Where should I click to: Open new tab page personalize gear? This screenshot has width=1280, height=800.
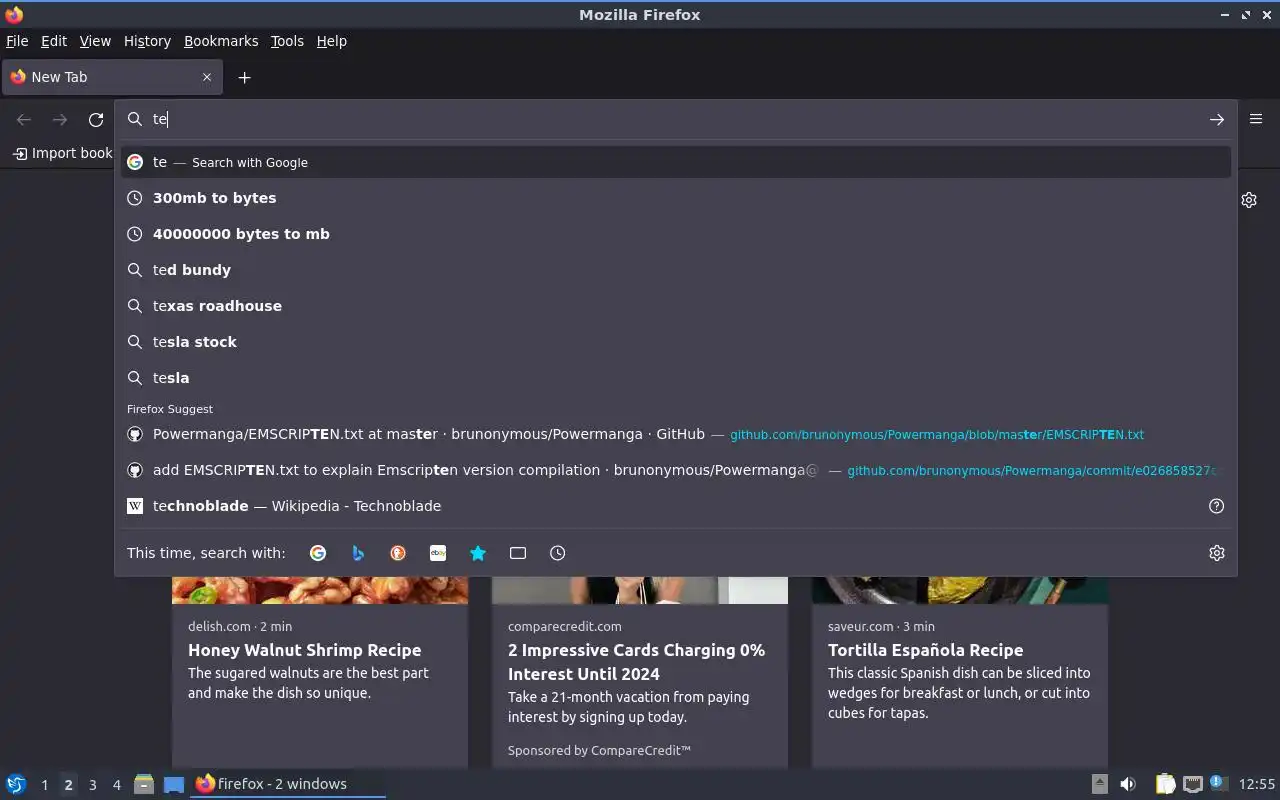click(x=1249, y=200)
